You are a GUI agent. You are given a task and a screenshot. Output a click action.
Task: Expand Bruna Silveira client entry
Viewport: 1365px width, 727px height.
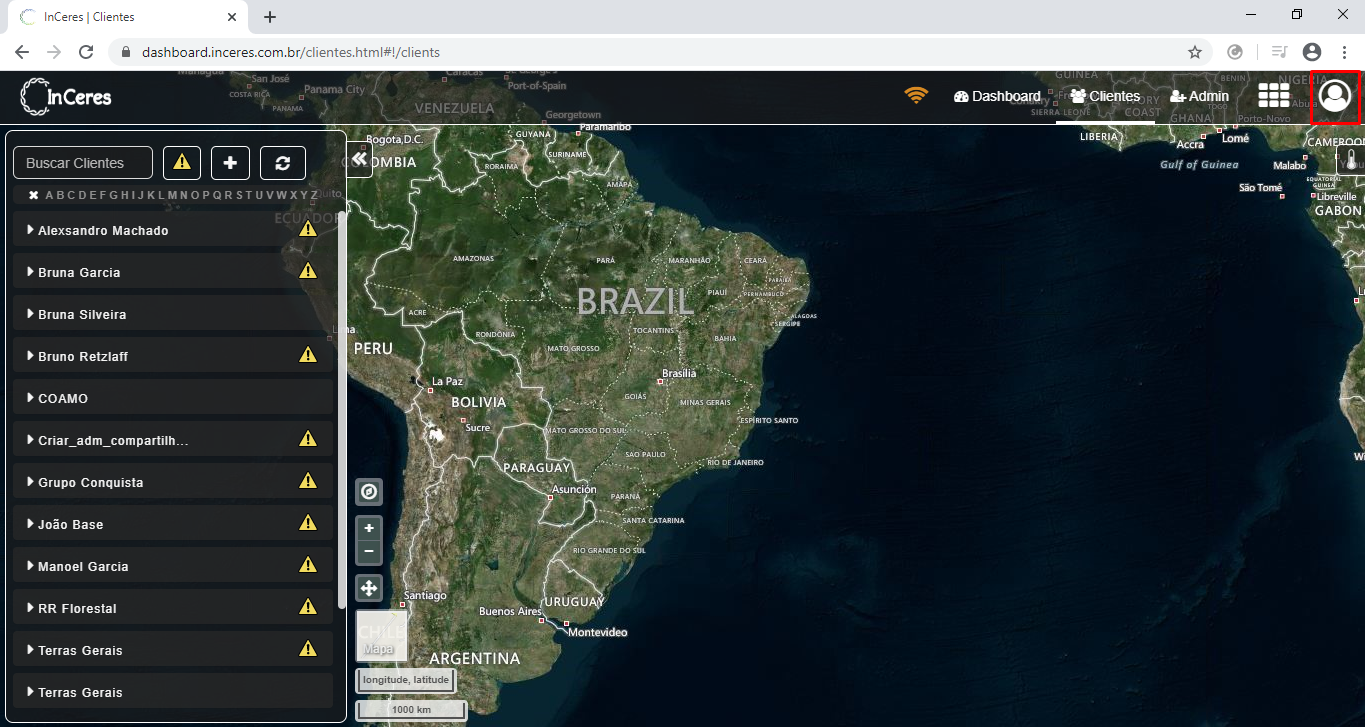coord(31,314)
